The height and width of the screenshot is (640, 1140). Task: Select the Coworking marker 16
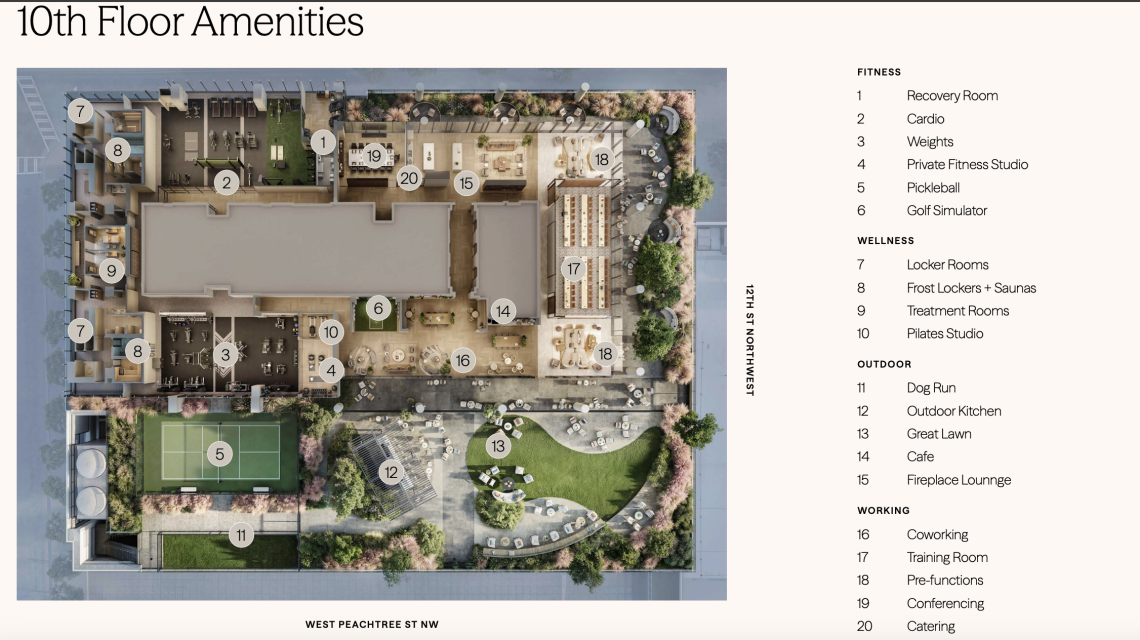point(462,360)
